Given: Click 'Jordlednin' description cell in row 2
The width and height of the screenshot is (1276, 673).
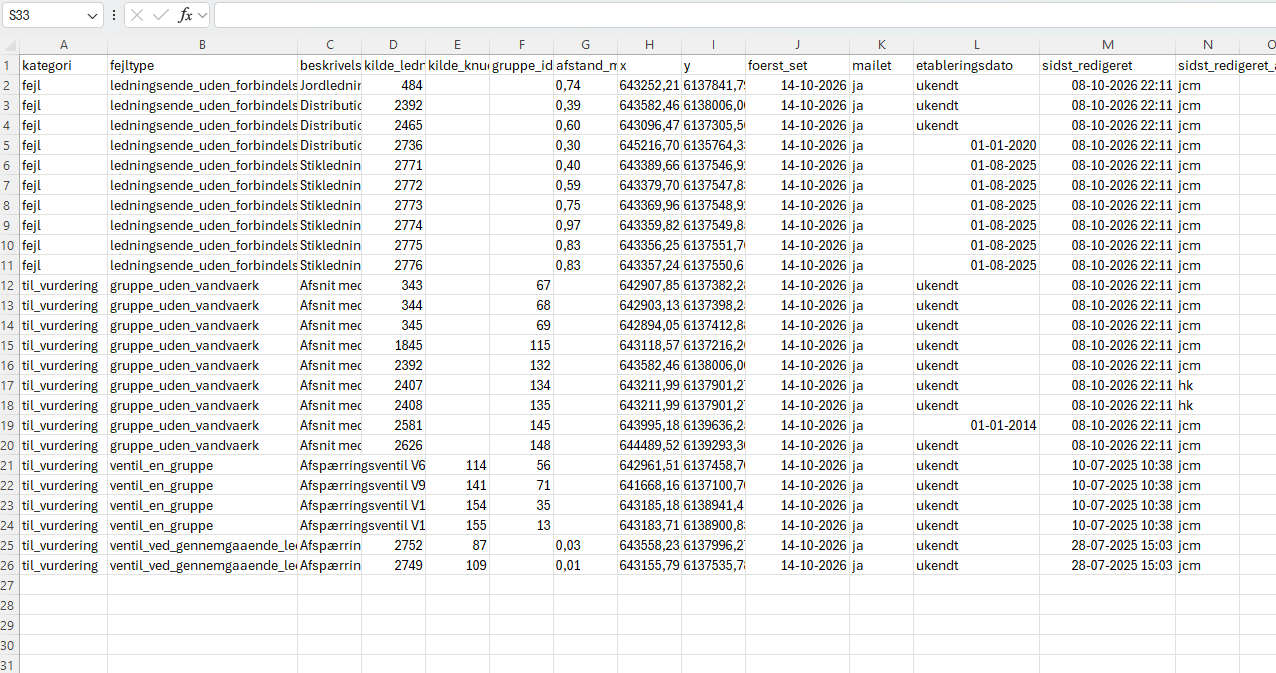Looking at the screenshot, I should (330, 85).
